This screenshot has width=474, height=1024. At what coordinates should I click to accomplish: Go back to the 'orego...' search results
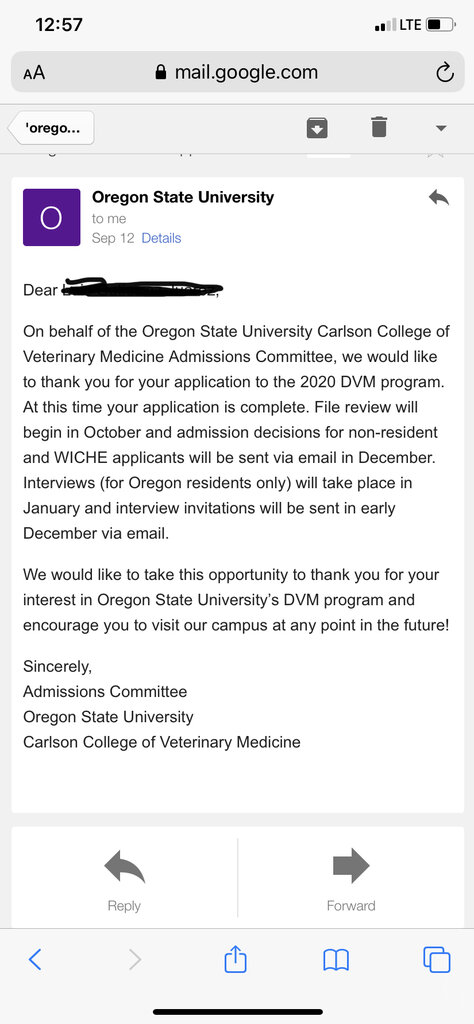pyautogui.click(x=52, y=127)
